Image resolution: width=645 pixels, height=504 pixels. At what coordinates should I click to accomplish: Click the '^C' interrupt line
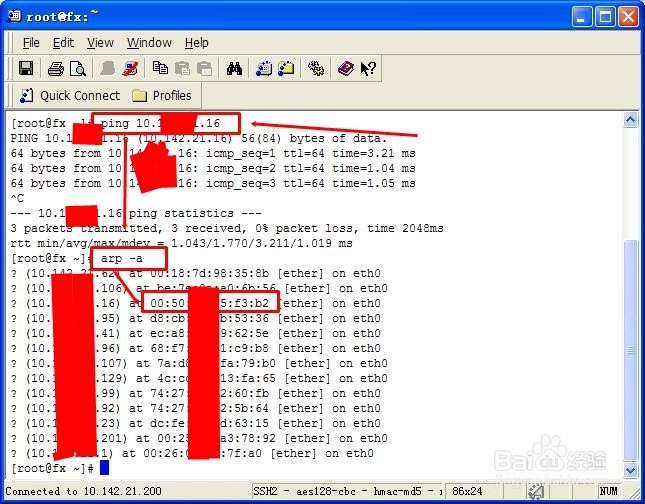tap(17, 198)
